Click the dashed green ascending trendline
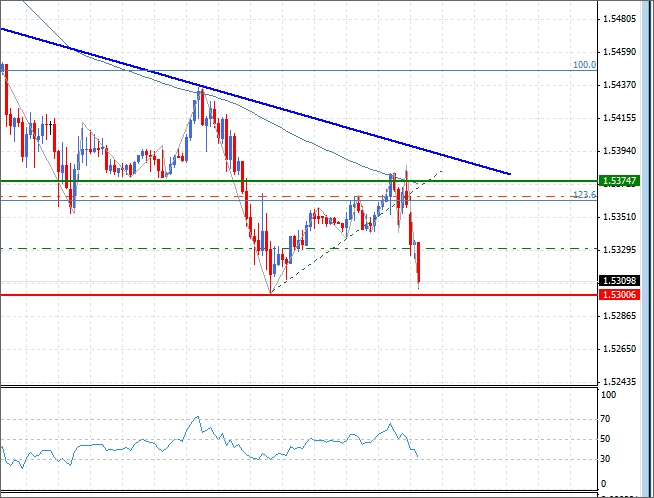Image resolution: width=654 pixels, height=498 pixels. (x=330, y=250)
